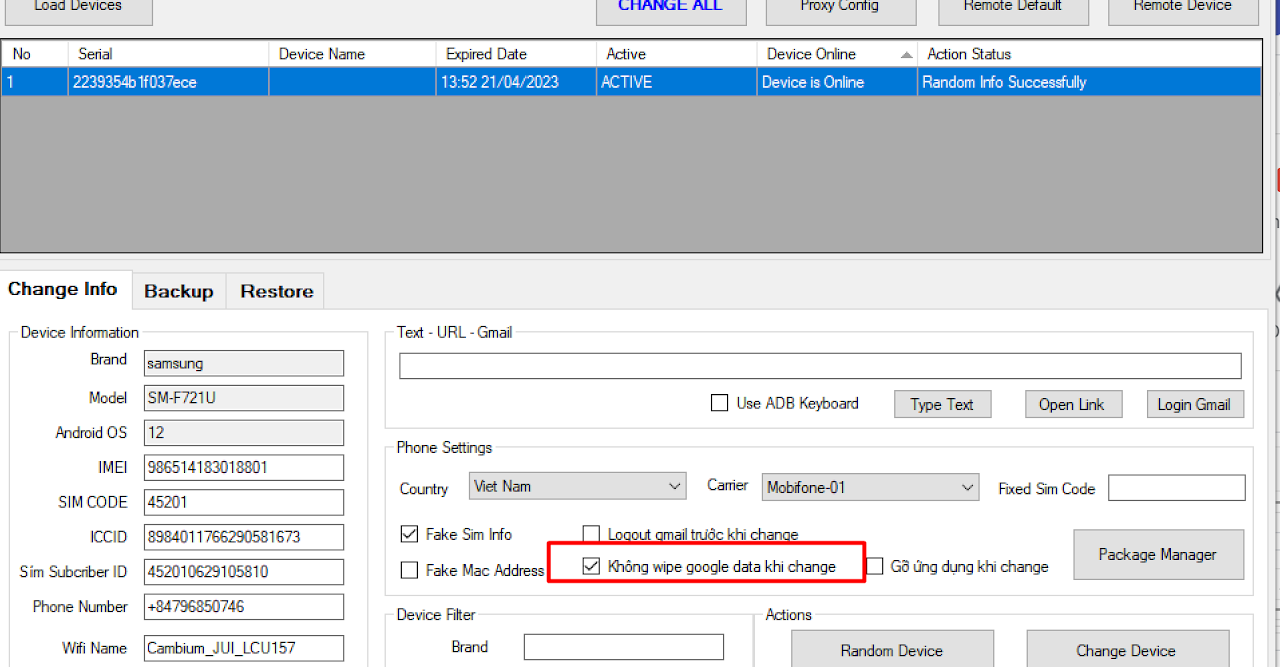Check Gỡ ứng dụng khi change option
1280x667 pixels.
875,566
